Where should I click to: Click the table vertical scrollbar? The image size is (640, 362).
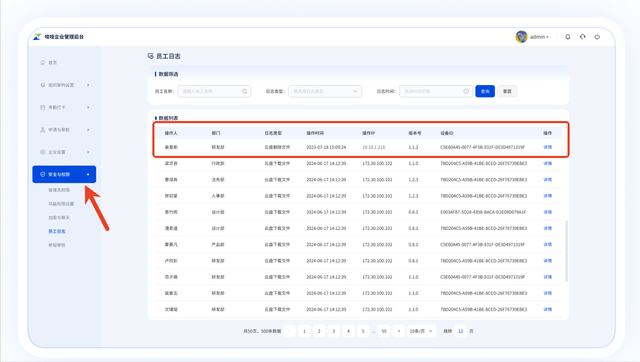566,251
